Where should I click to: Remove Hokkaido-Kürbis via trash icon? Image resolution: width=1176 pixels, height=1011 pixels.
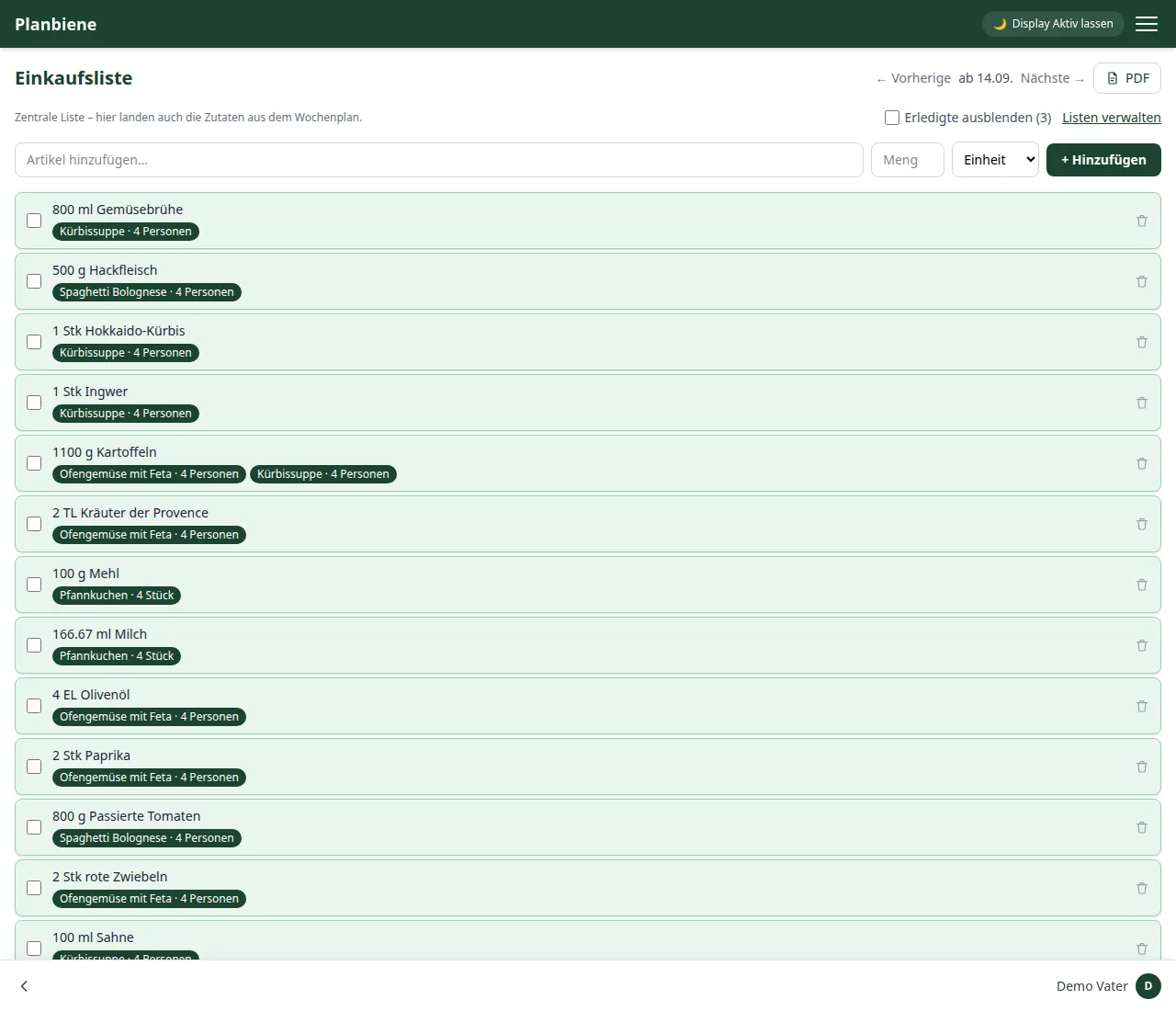tap(1142, 342)
